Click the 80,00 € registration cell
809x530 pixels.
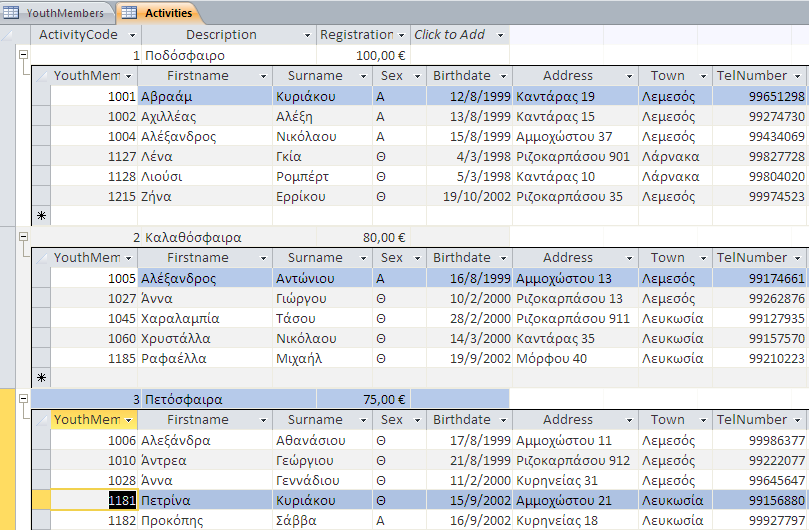pos(363,237)
